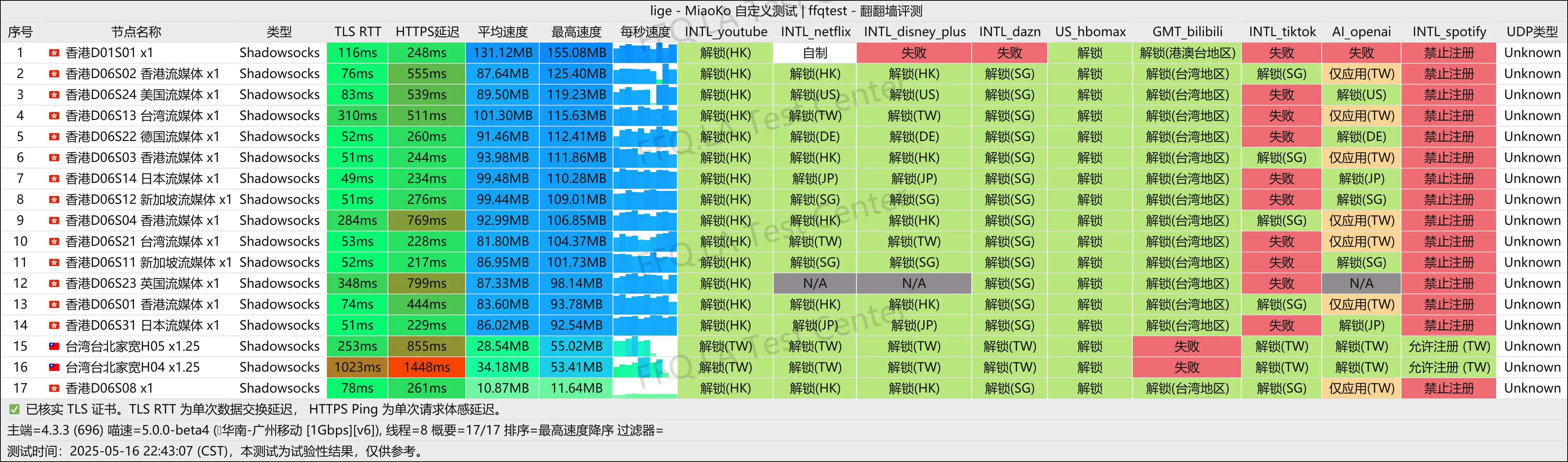Click the 53.41MB max speed cell
The width and height of the screenshot is (1568, 462).
576,368
